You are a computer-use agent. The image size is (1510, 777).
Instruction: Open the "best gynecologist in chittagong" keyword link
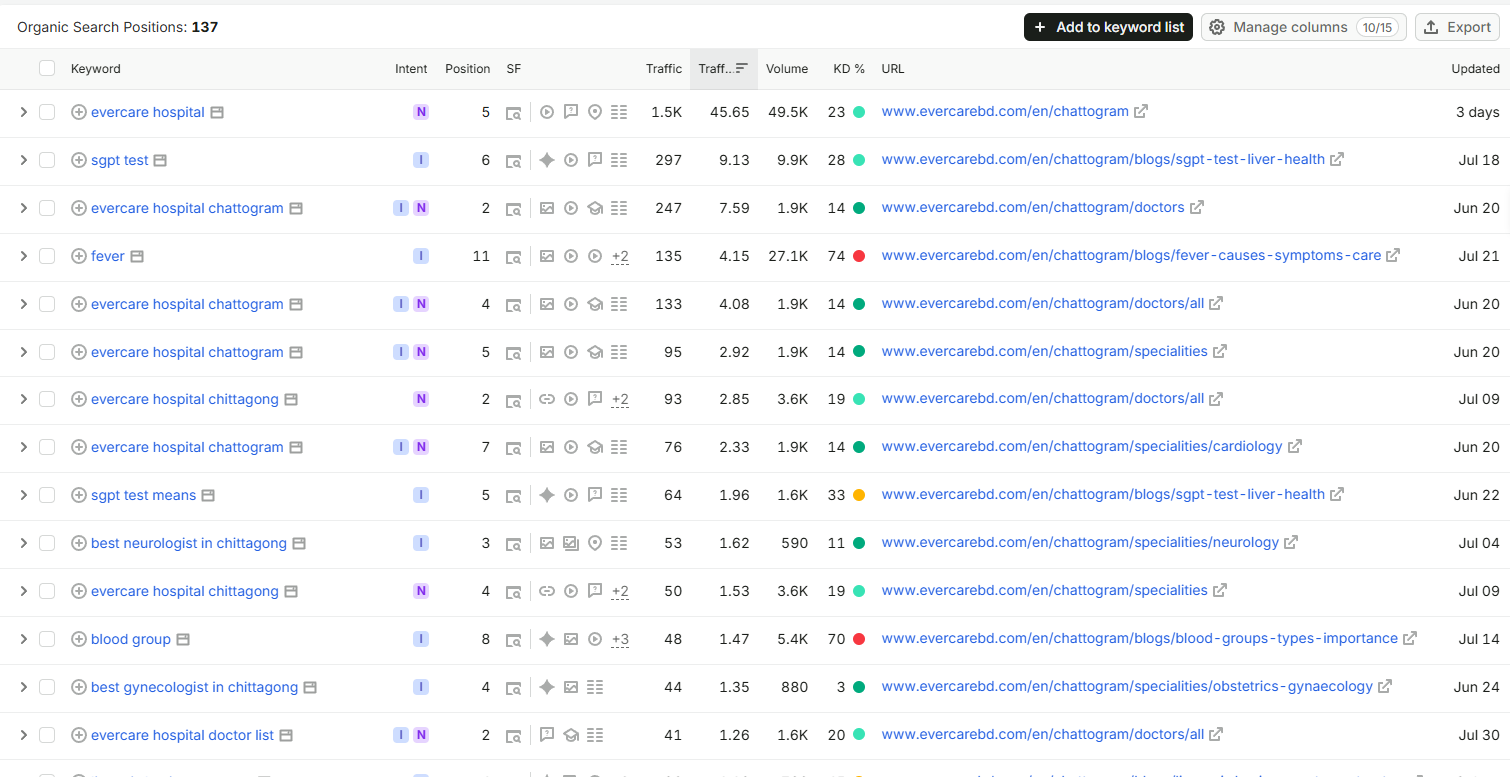(194, 687)
